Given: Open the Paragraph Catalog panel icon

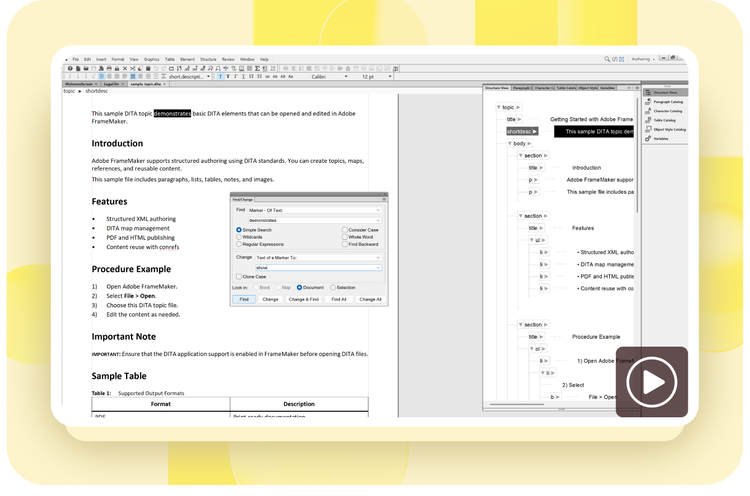Looking at the screenshot, I should pyautogui.click(x=648, y=101).
